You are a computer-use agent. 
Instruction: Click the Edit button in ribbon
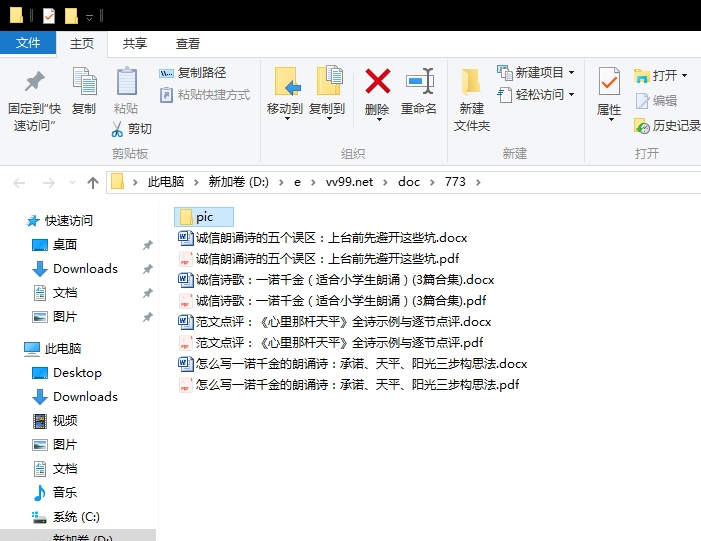[x=656, y=101]
